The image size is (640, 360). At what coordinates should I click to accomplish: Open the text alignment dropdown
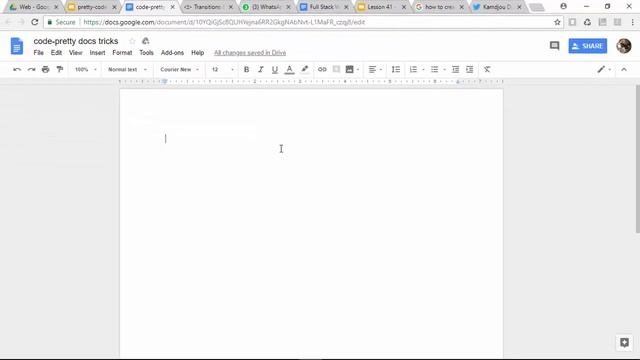(x=375, y=69)
